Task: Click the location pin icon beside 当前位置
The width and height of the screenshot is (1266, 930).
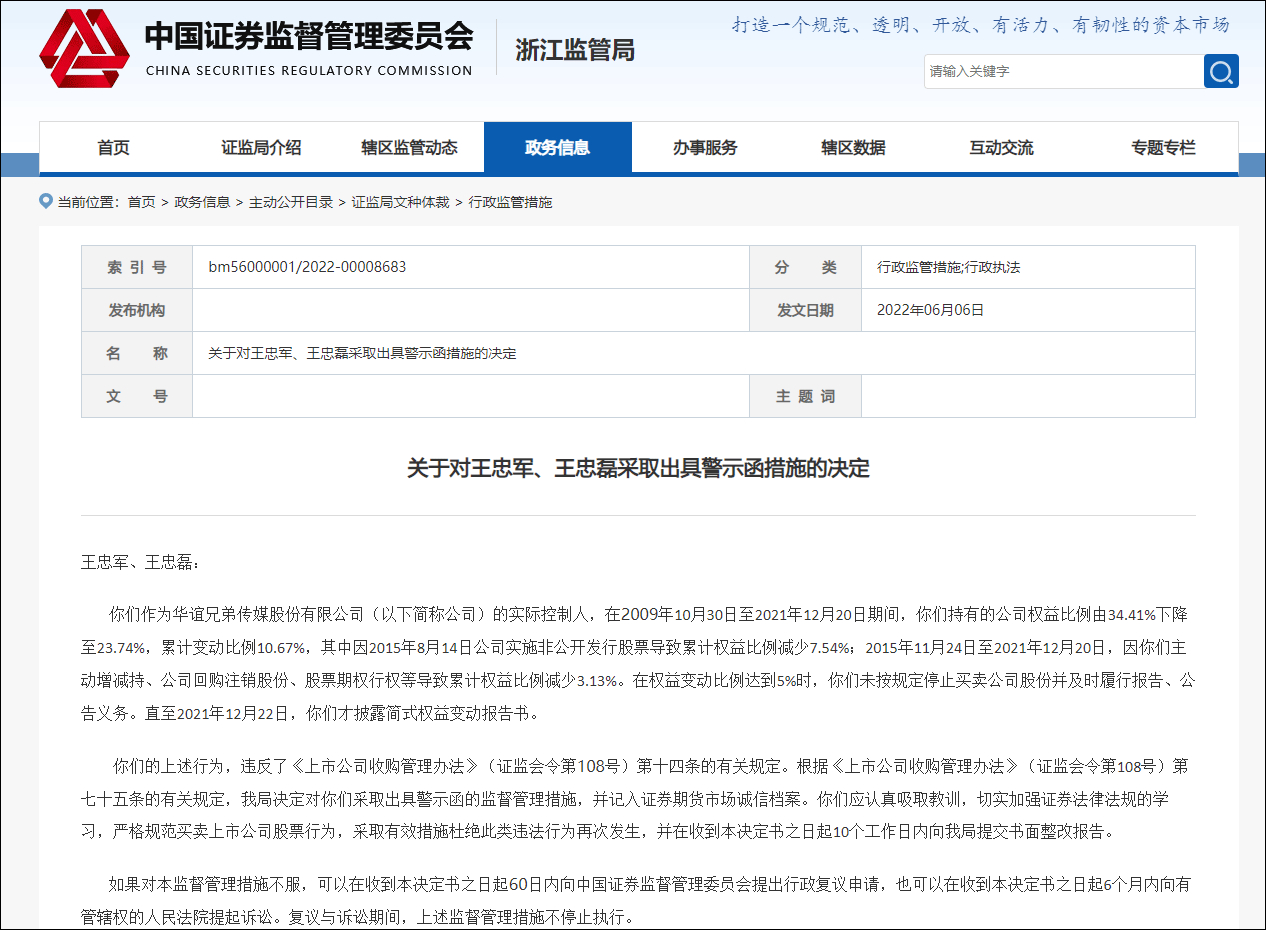Action: click(46, 201)
